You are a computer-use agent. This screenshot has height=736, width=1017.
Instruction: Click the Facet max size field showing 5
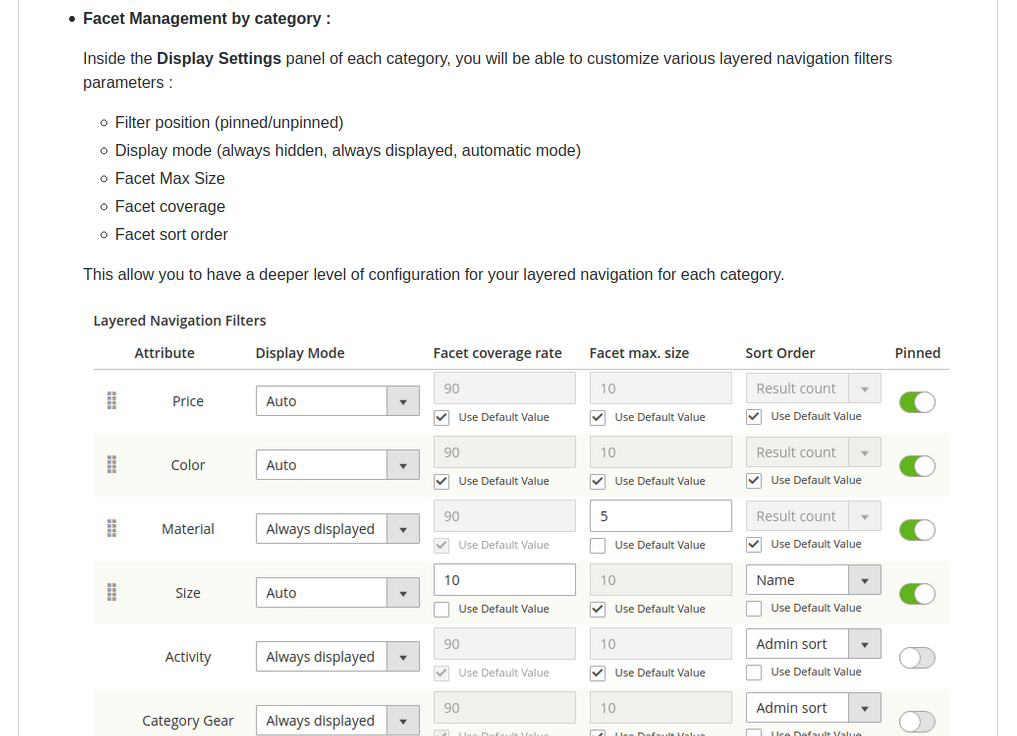pyautogui.click(x=660, y=515)
